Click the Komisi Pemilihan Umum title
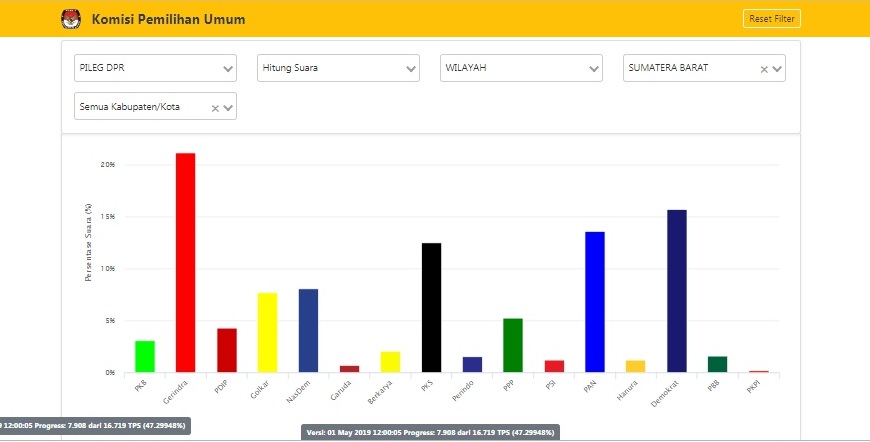870x442 pixels. [x=168, y=20]
